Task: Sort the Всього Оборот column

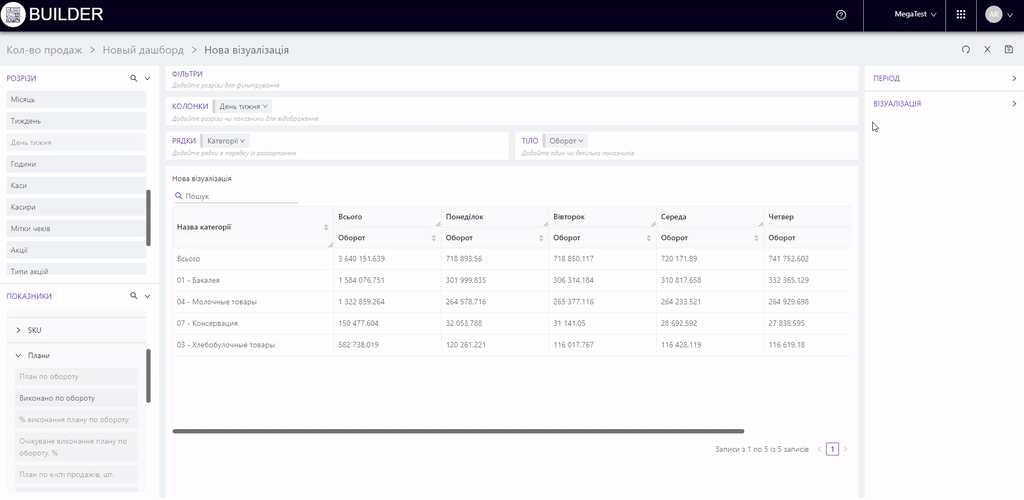Action: [x=433, y=238]
